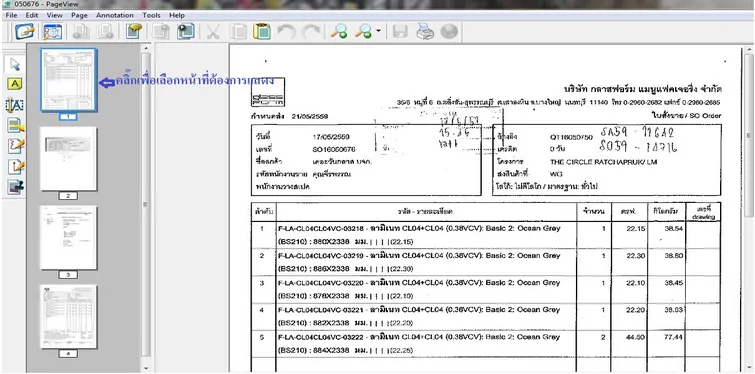
Task: Click the weight value 77.44
Action: [x=674, y=337]
